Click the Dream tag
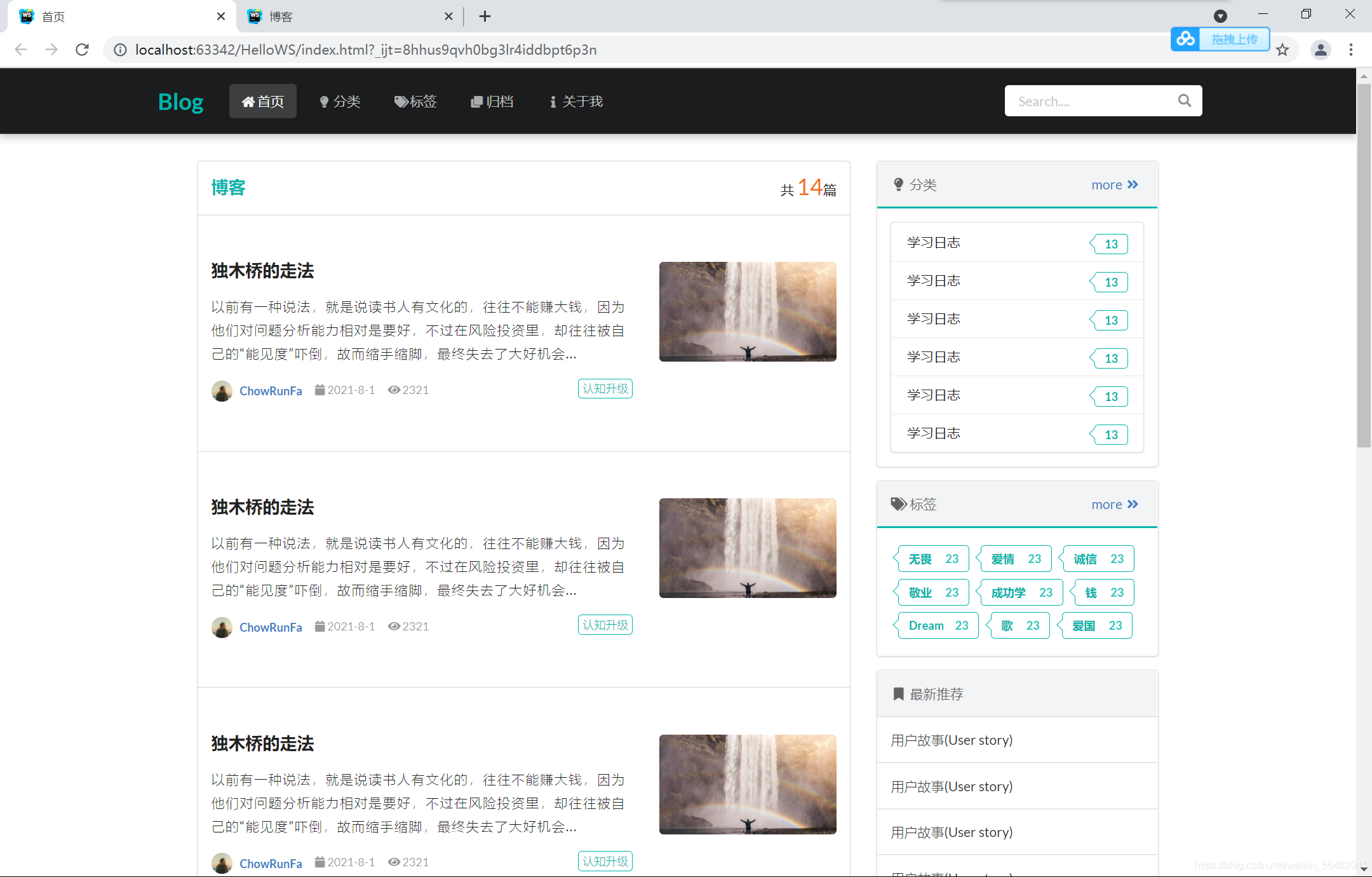 pyautogui.click(x=936, y=625)
